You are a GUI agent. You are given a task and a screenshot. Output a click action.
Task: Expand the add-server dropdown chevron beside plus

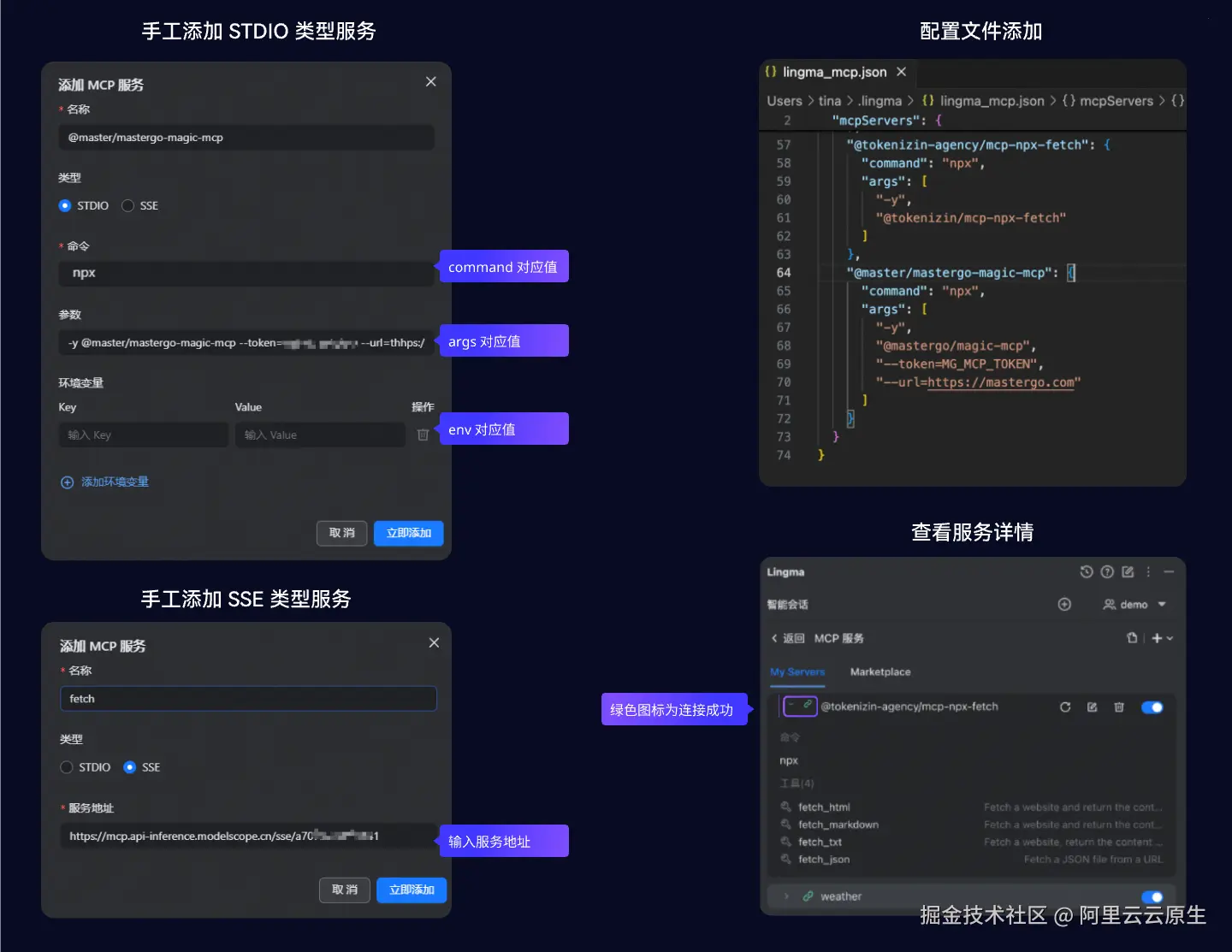click(1170, 638)
